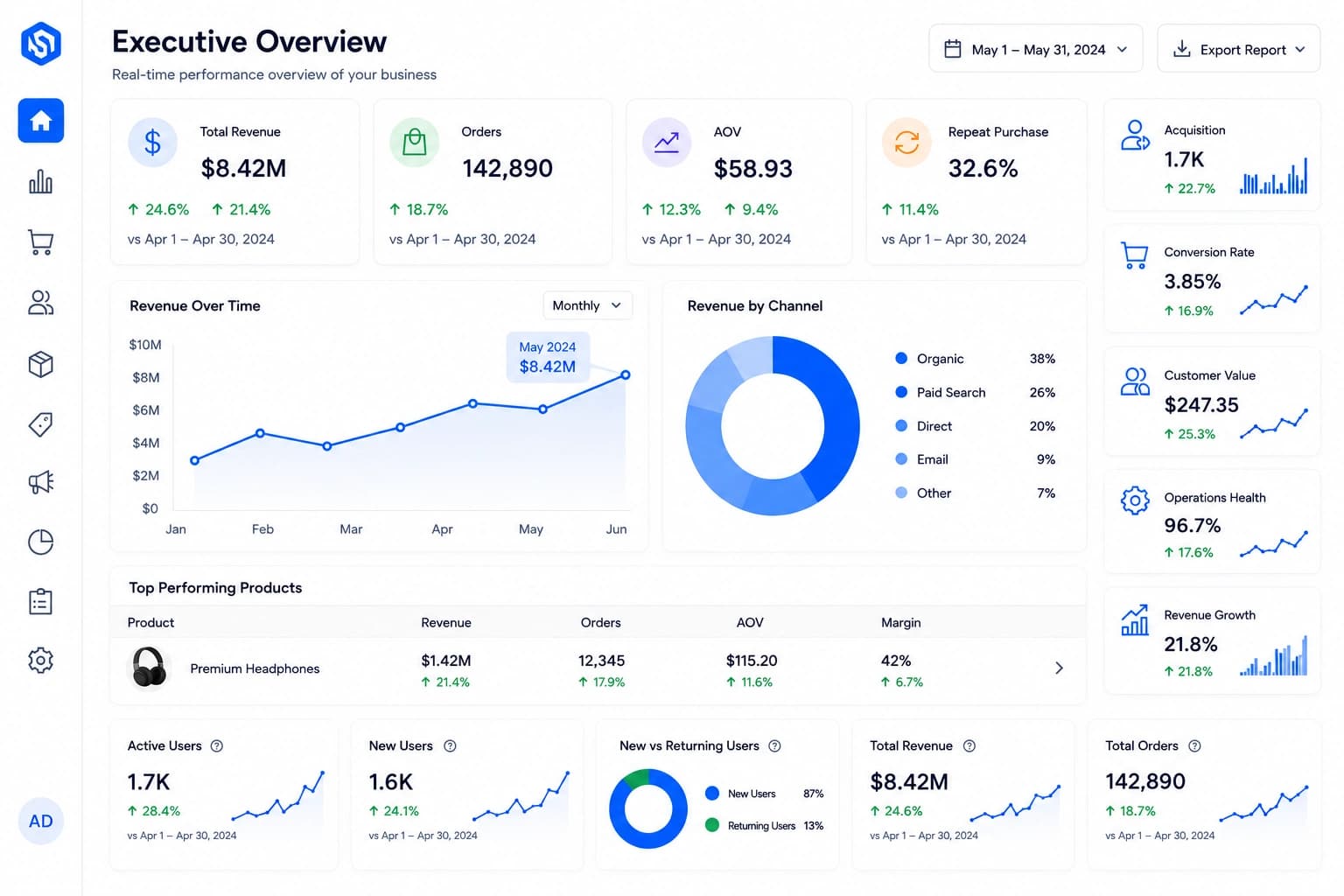Click the AD user avatar
Screen dimensions: 1344x896
click(41, 821)
